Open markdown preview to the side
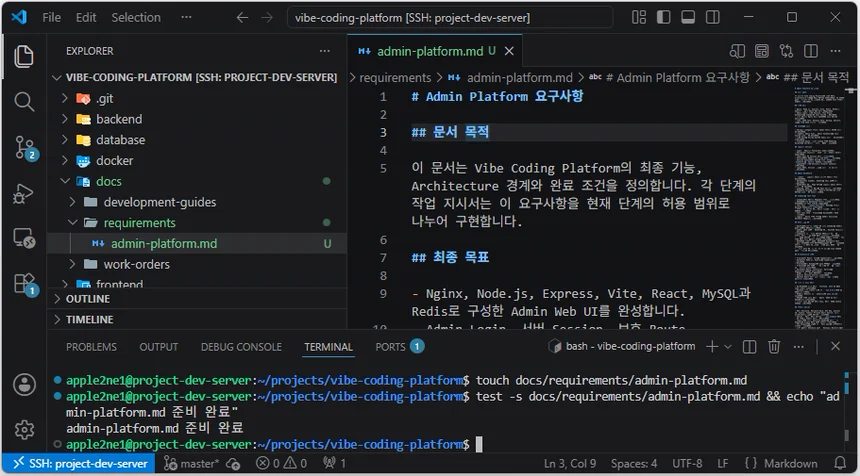Viewport: 860px width, 476px height. [x=737, y=51]
